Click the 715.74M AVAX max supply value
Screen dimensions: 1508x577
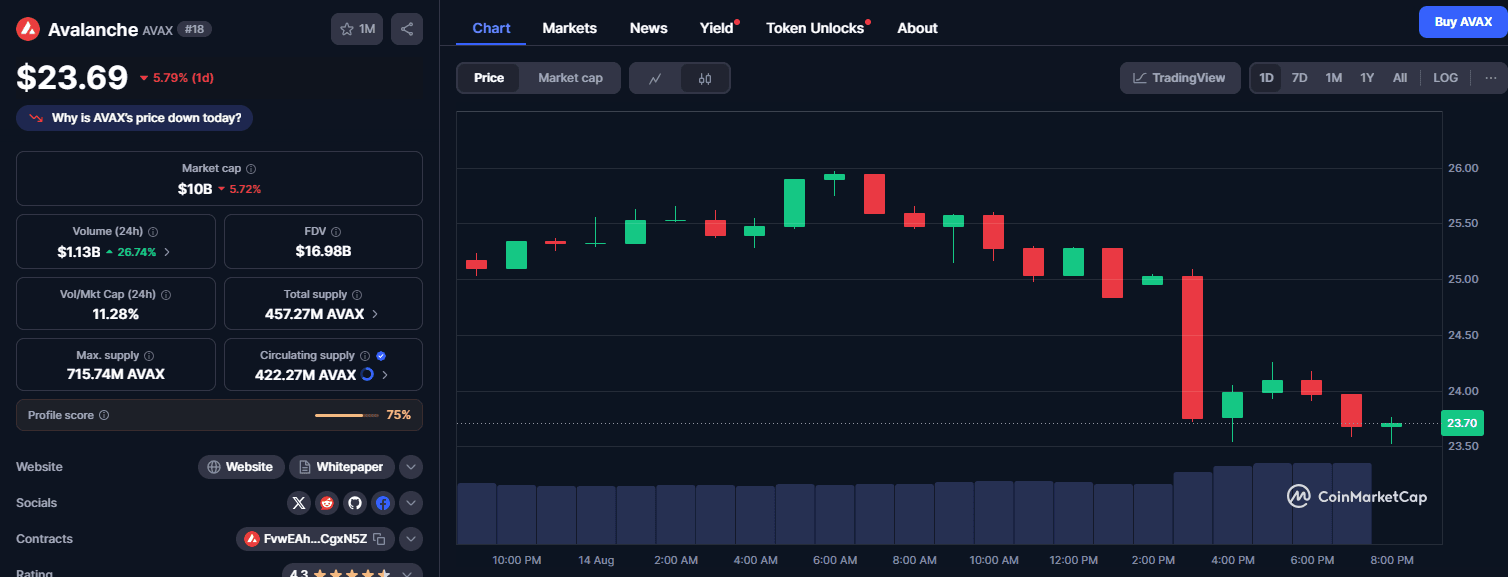point(116,374)
